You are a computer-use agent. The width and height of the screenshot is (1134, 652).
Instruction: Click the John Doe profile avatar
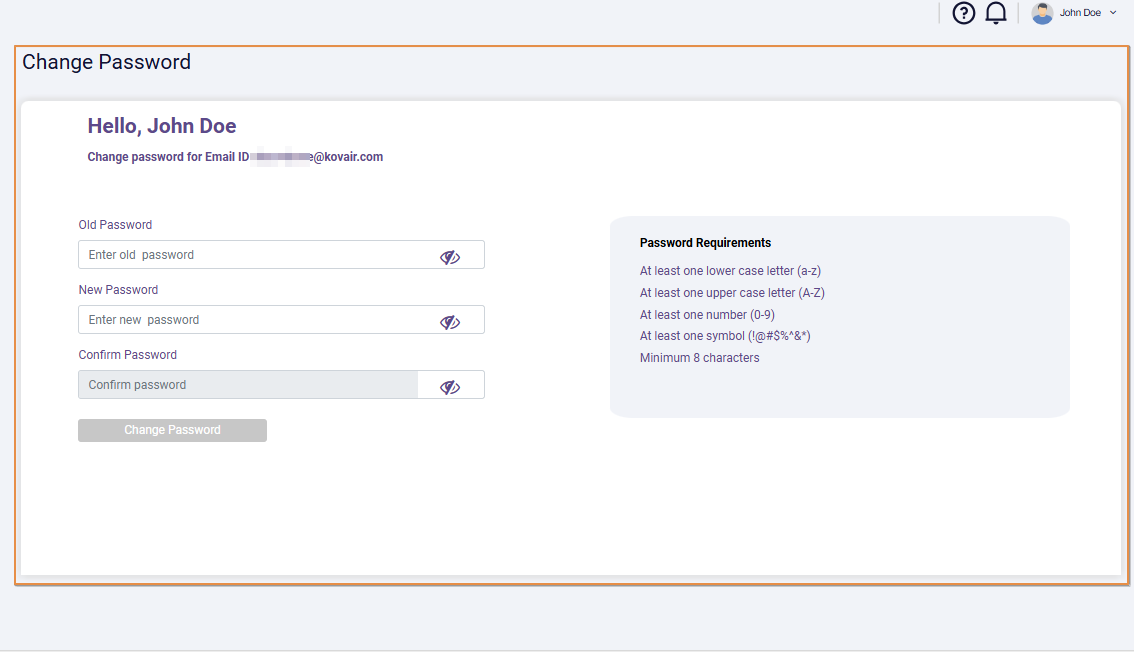tap(1041, 12)
